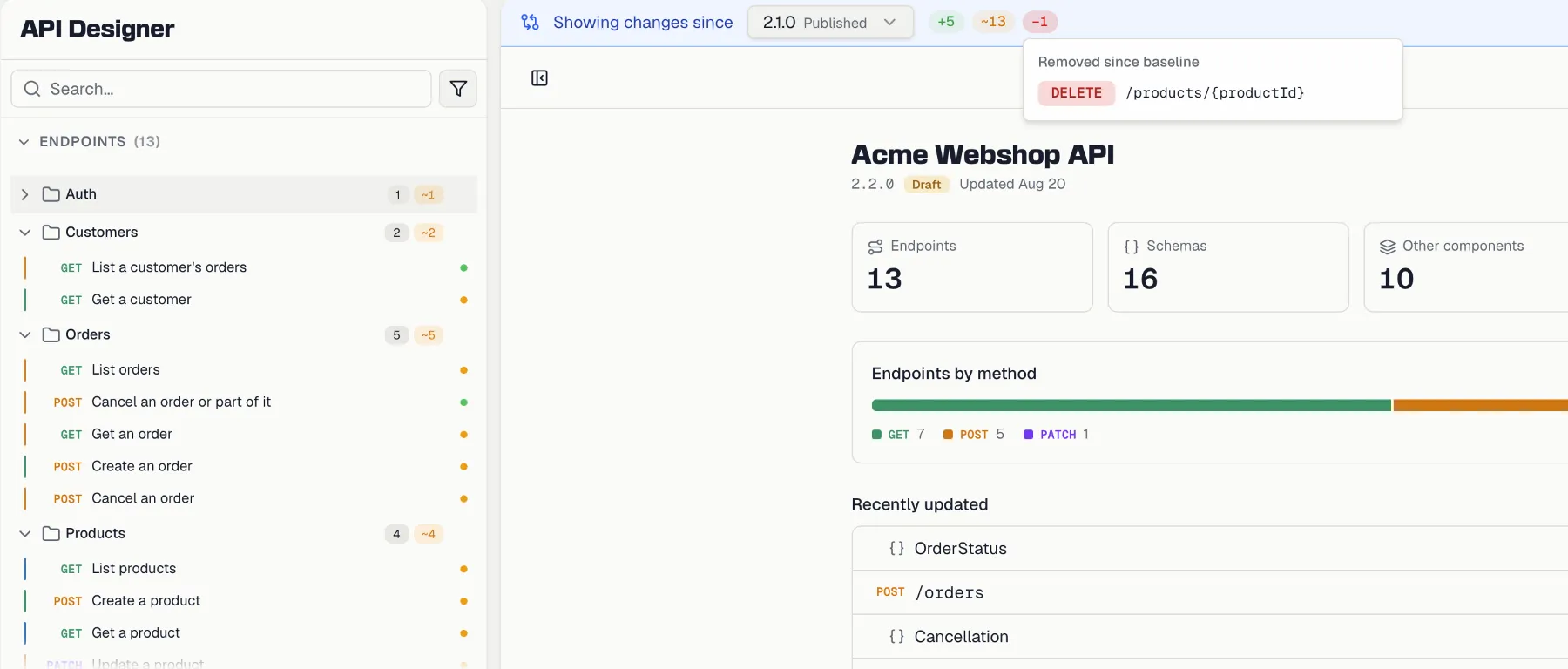Image resolution: width=1568 pixels, height=669 pixels.
Task: Expand the Auth folder chevron
Action: click(x=24, y=194)
